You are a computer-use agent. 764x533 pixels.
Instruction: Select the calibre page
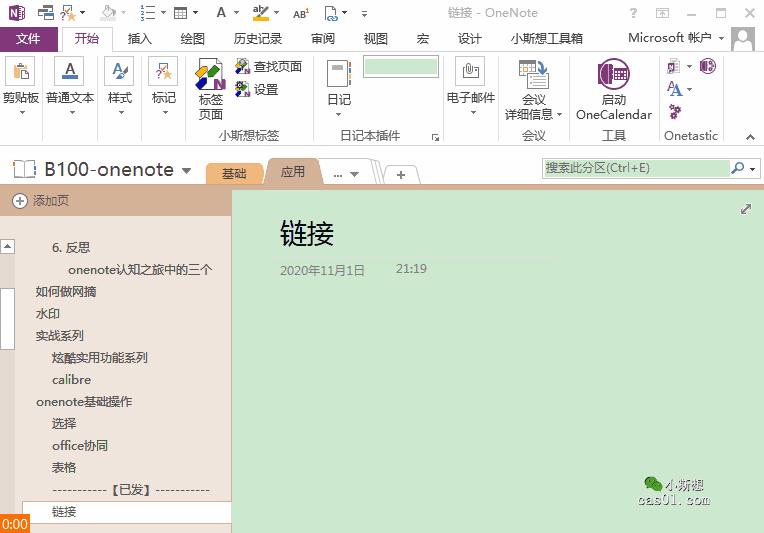click(72, 380)
